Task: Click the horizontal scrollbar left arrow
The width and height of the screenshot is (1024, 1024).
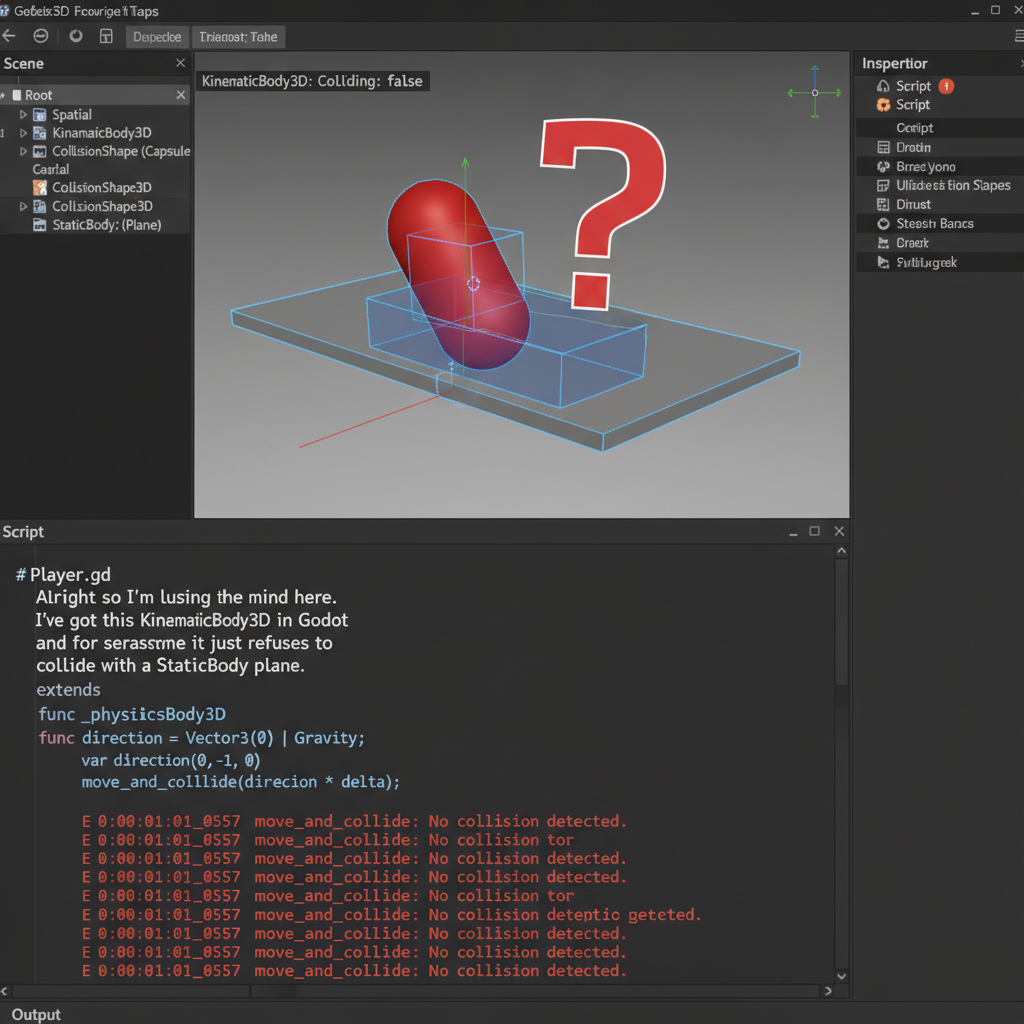Action: pyautogui.click(x=5, y=991)
